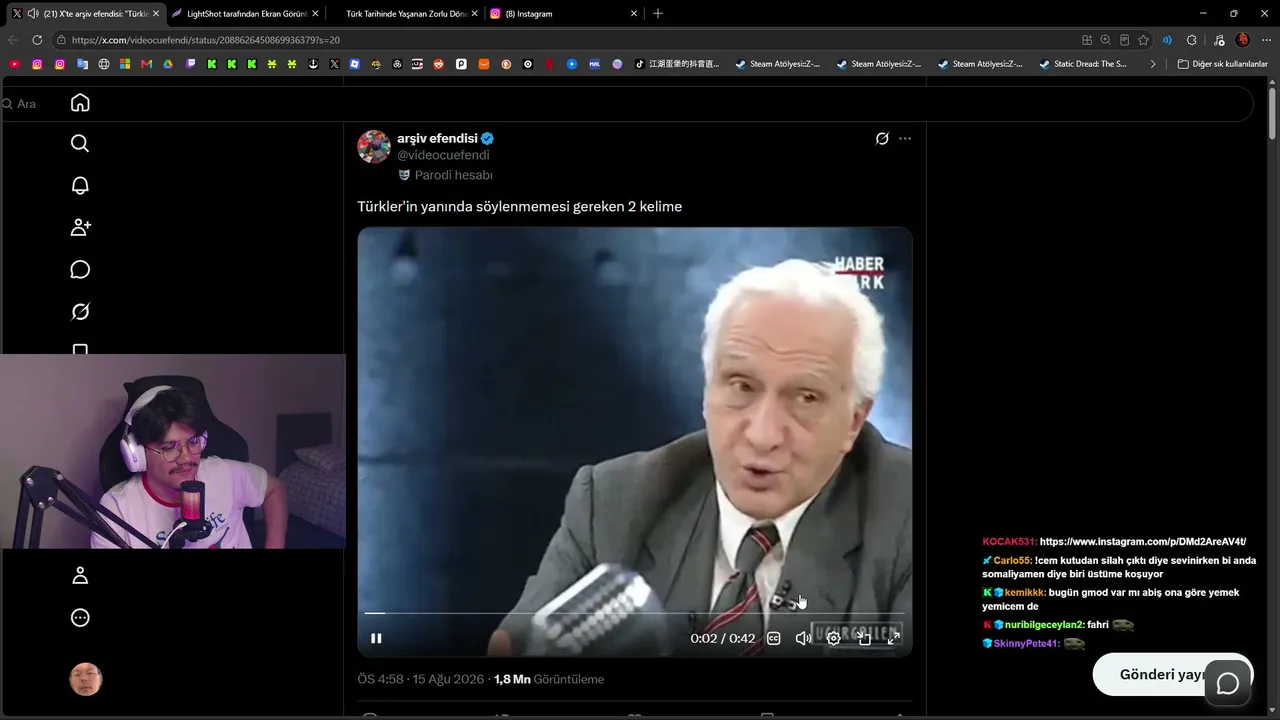Open video settings gear
The width and height of the screenshot is (1280, 720).
tap(833, 638)
